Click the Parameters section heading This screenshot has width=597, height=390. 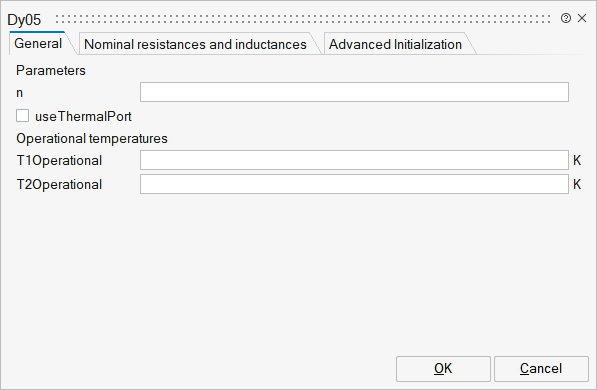pyautogui.click(x=51, y=70)
